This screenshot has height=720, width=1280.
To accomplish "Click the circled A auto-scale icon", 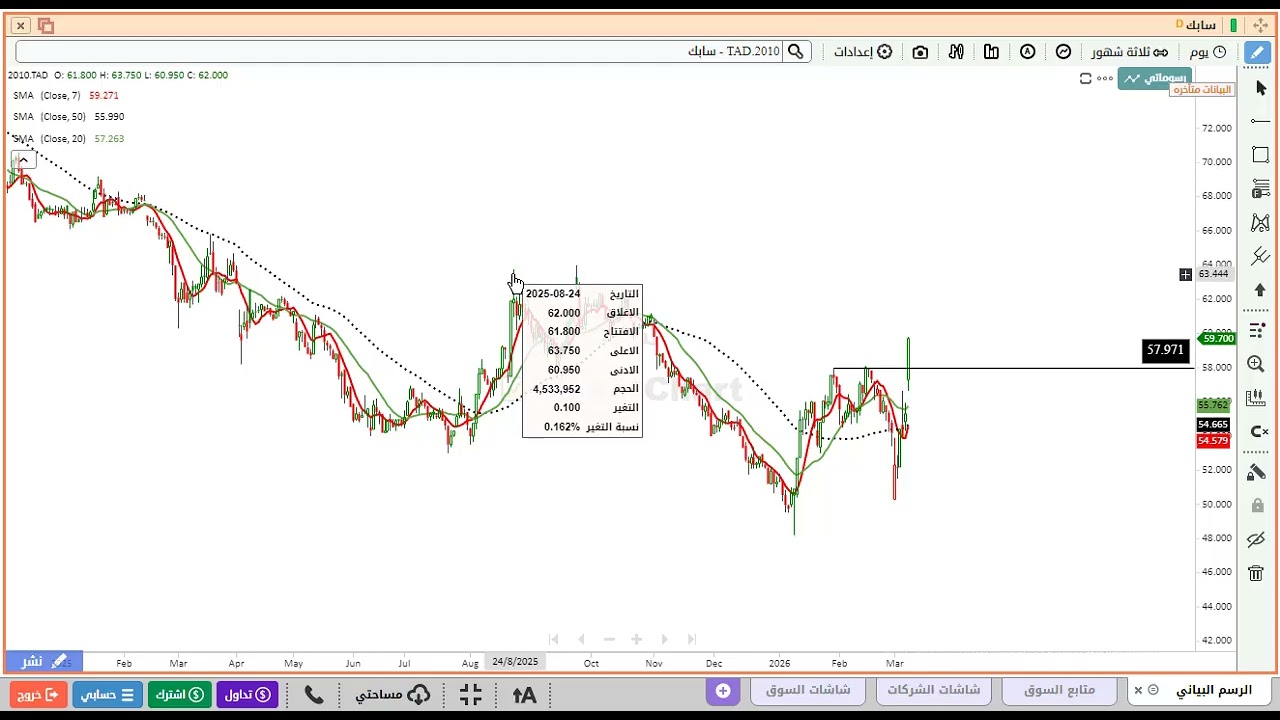I will tap(1028, 52).
